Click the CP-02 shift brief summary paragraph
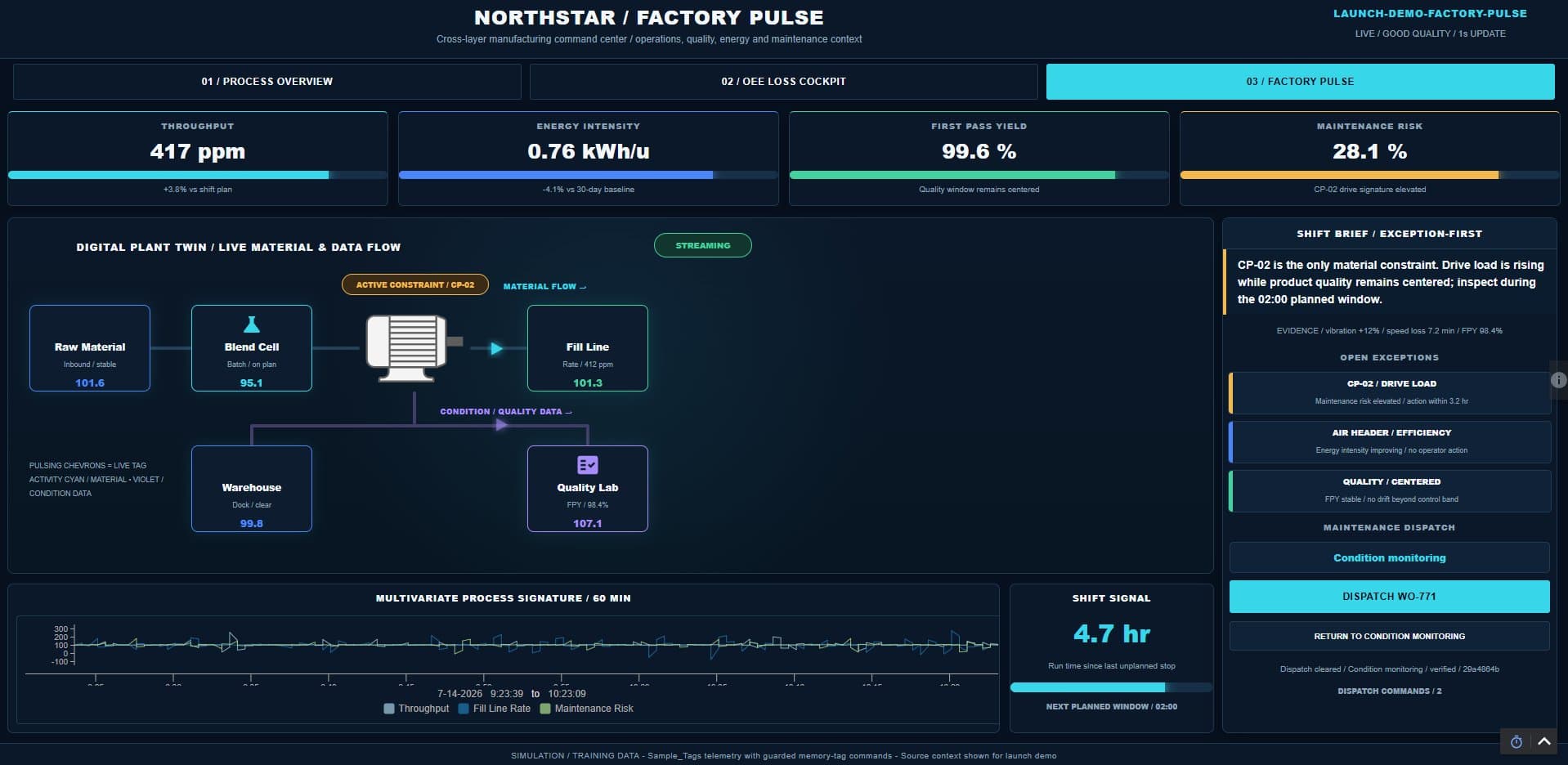This screenshot has height=765, width=1568. (x=1391, y=282)
